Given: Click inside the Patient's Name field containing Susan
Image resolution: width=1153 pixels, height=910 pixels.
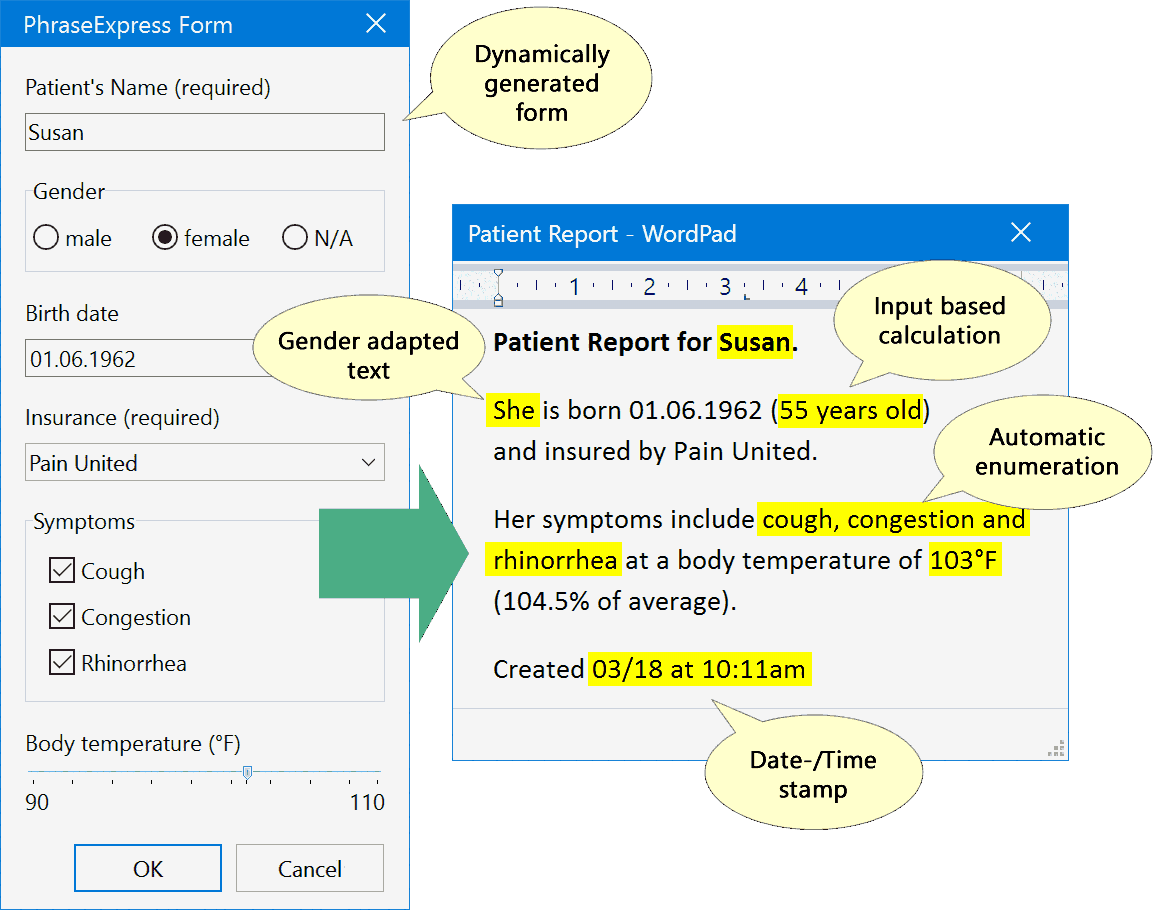Looking at the screenshot, I should tap(204, 131).
